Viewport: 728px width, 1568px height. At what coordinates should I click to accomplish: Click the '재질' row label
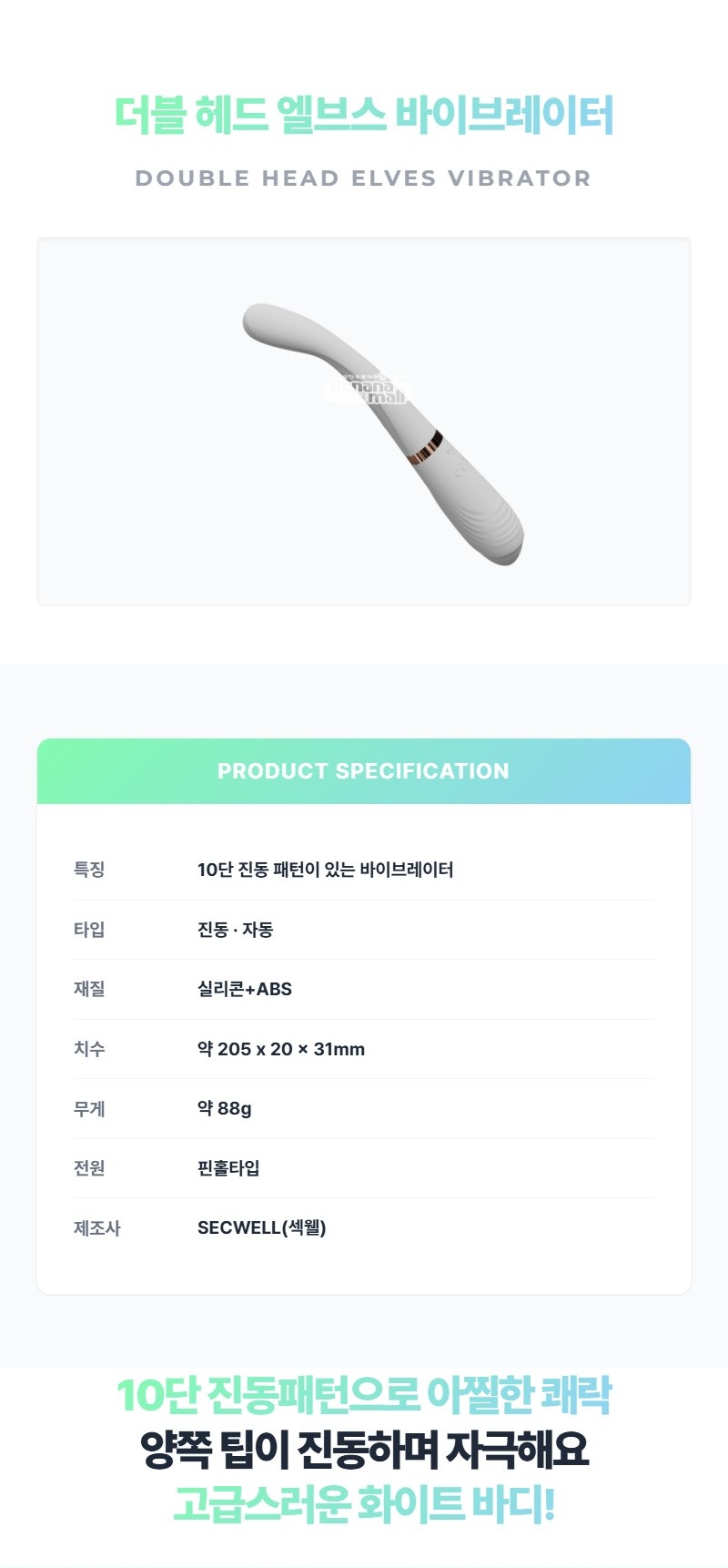tap(89, 989)
